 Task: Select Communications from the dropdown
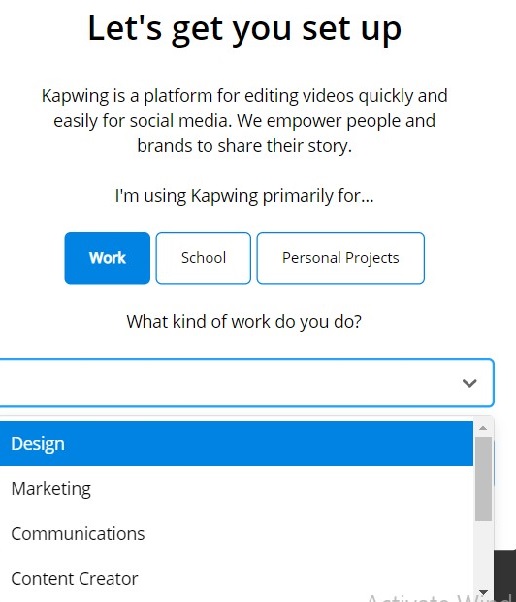tap(236, 534)
